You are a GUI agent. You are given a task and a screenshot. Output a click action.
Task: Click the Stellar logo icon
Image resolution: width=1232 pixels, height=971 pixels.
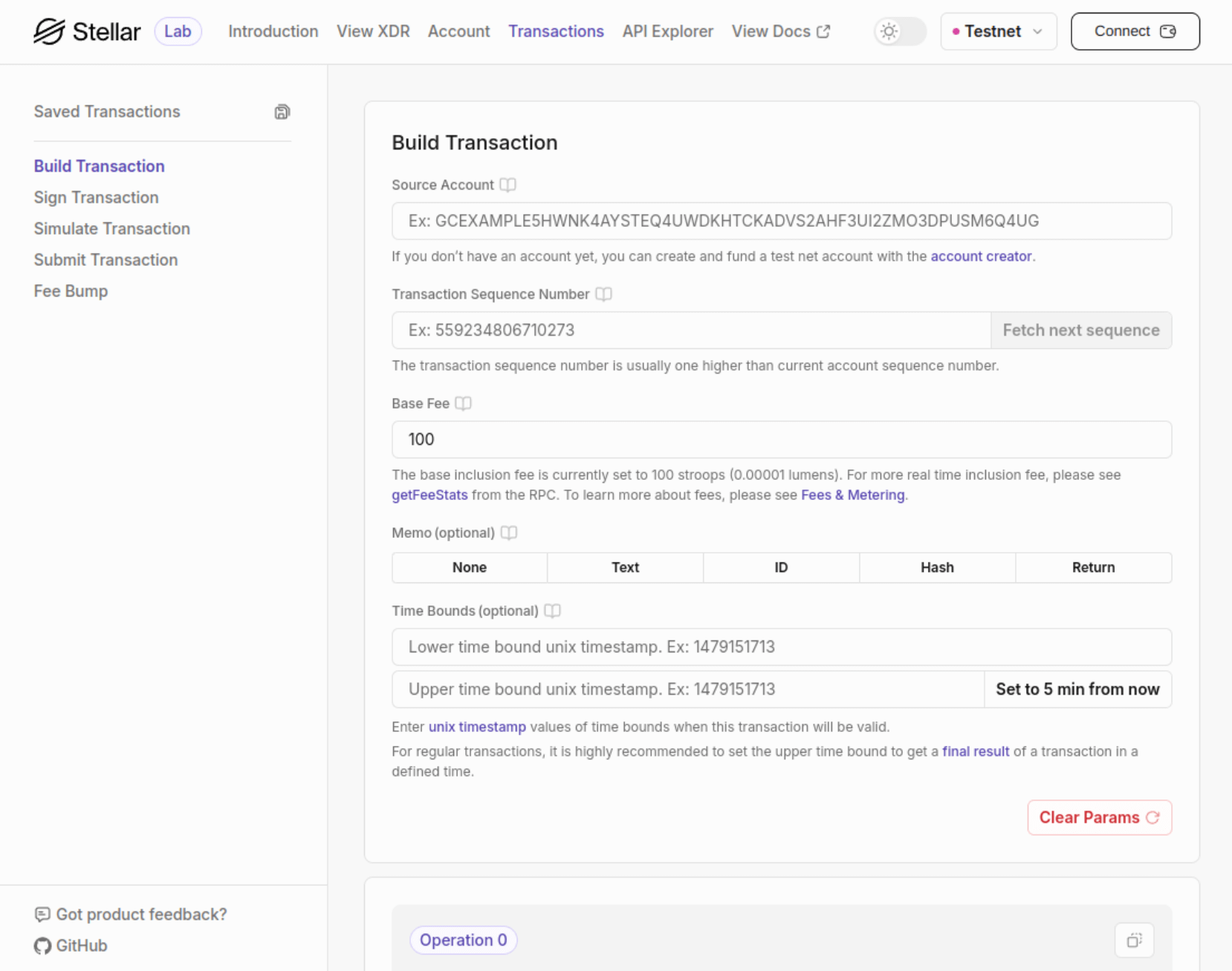click(49, 31)
